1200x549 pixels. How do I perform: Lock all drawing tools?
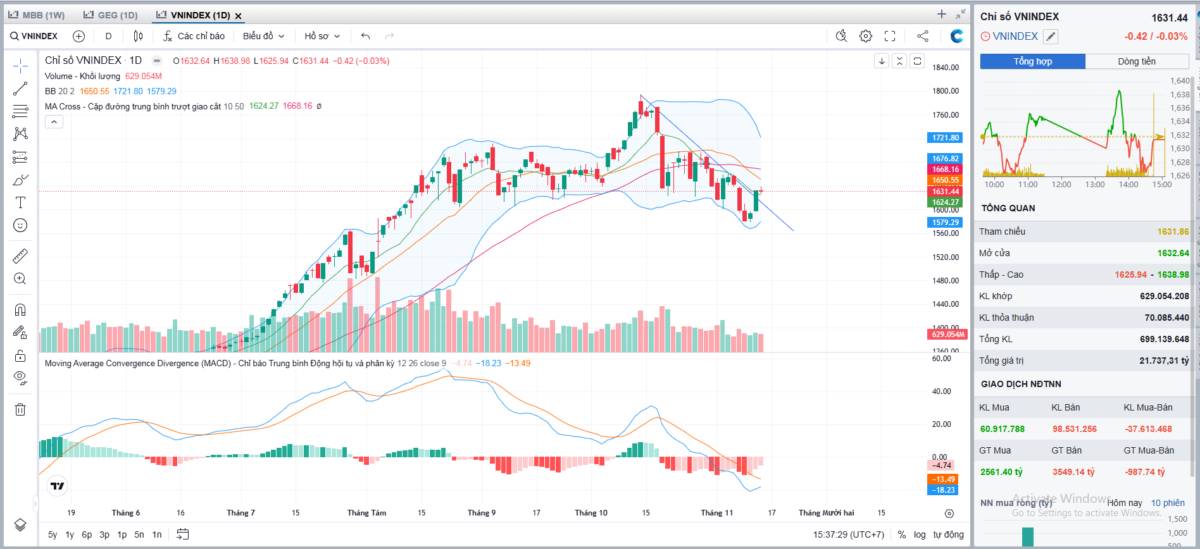[20, 355]
